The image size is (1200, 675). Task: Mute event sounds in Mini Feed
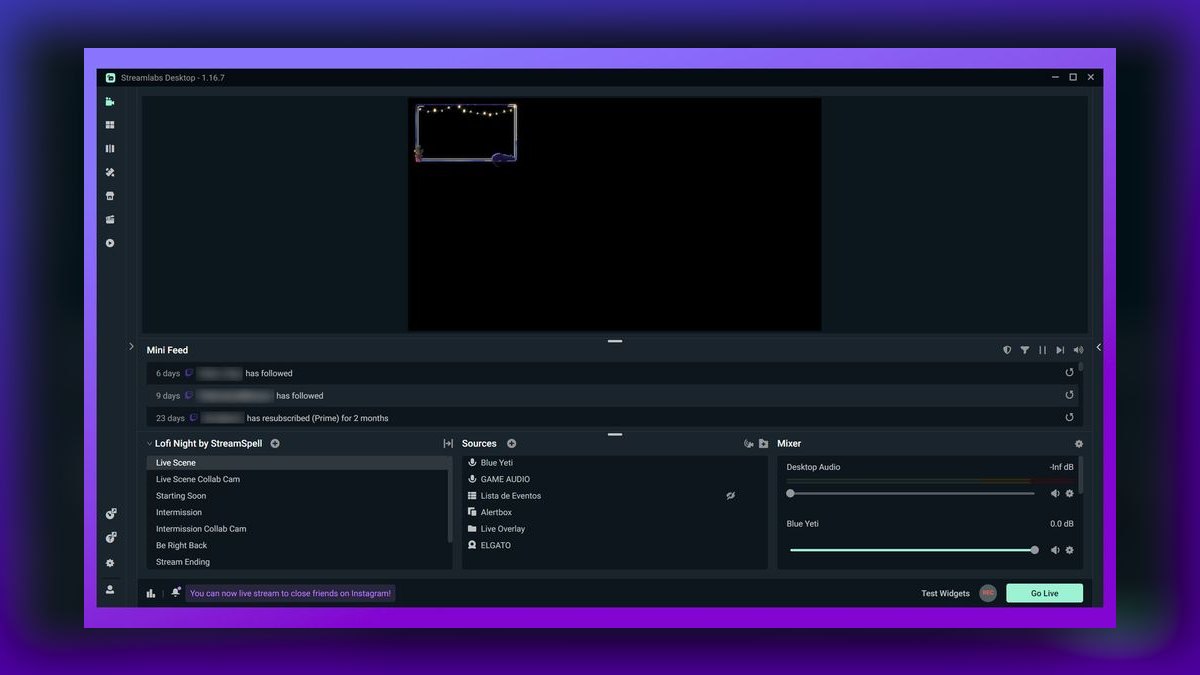pyautogui.click(x=1078, y=350)
